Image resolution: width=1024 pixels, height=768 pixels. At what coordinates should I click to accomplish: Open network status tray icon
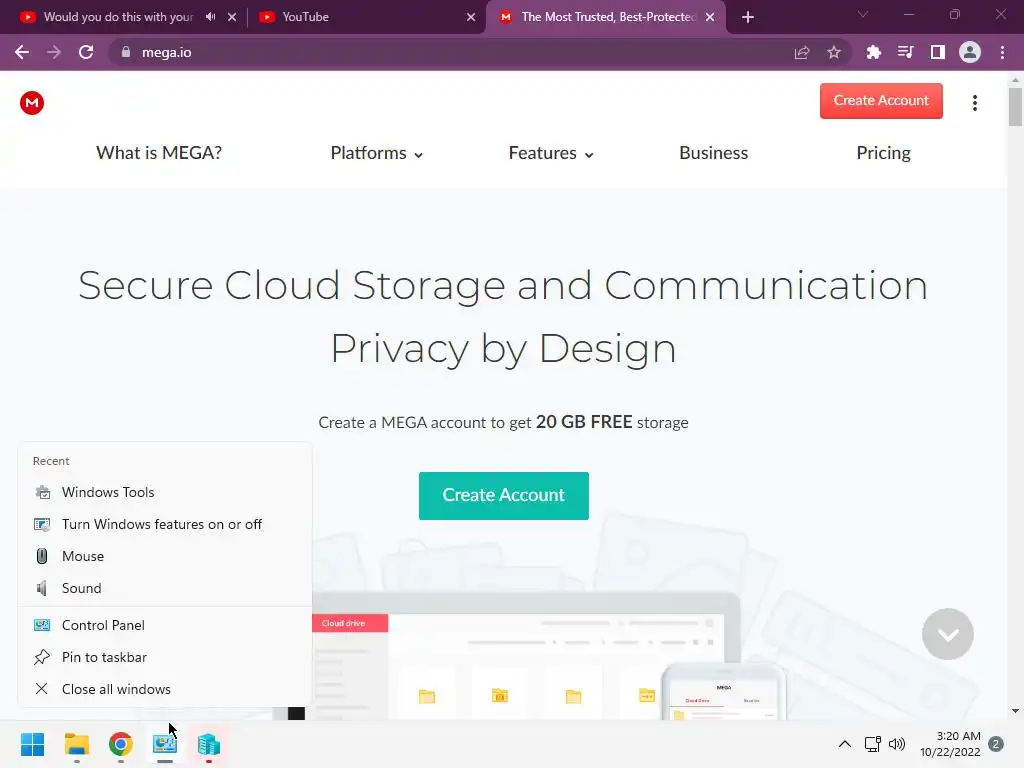[872, 744]
